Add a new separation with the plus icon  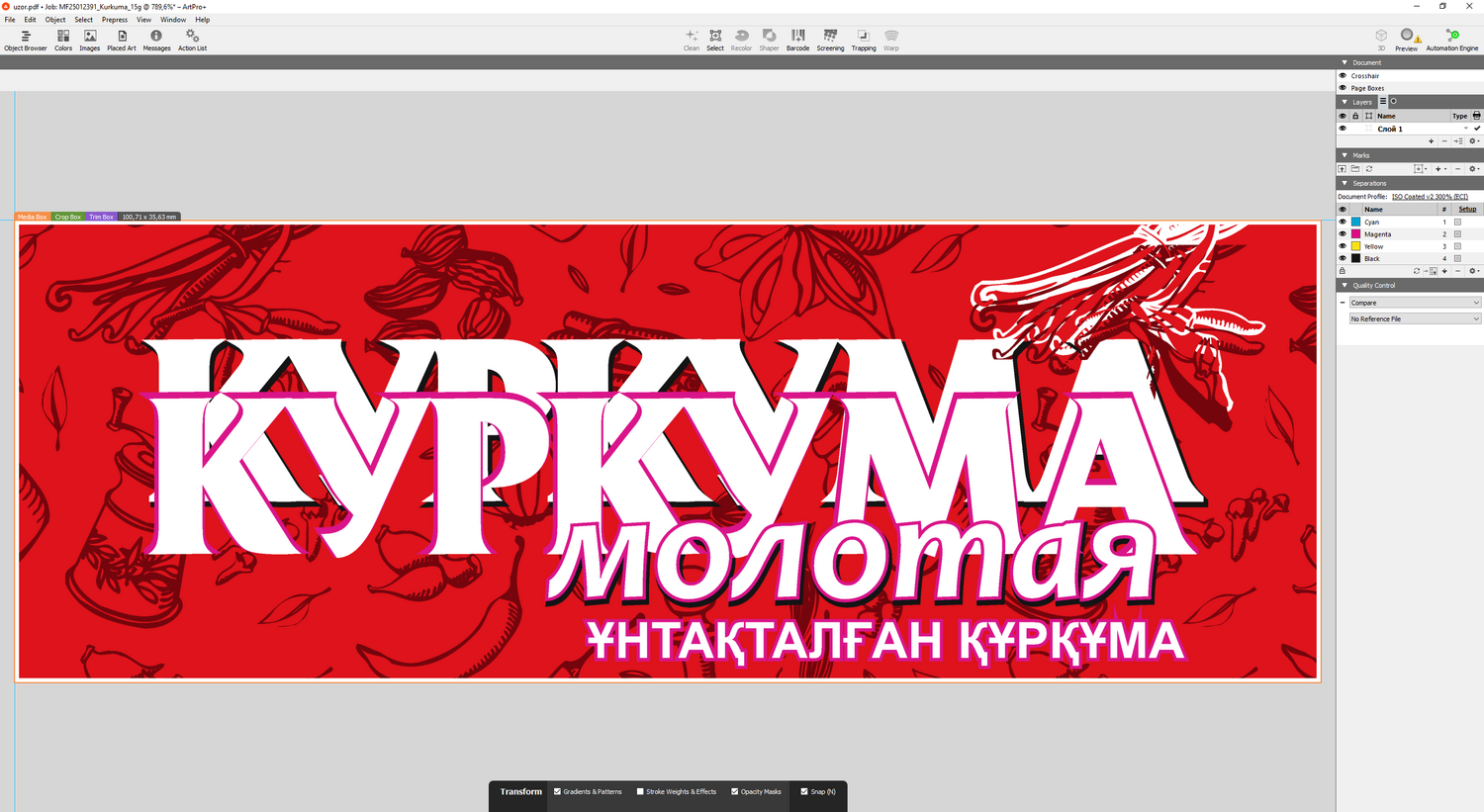1444,271
